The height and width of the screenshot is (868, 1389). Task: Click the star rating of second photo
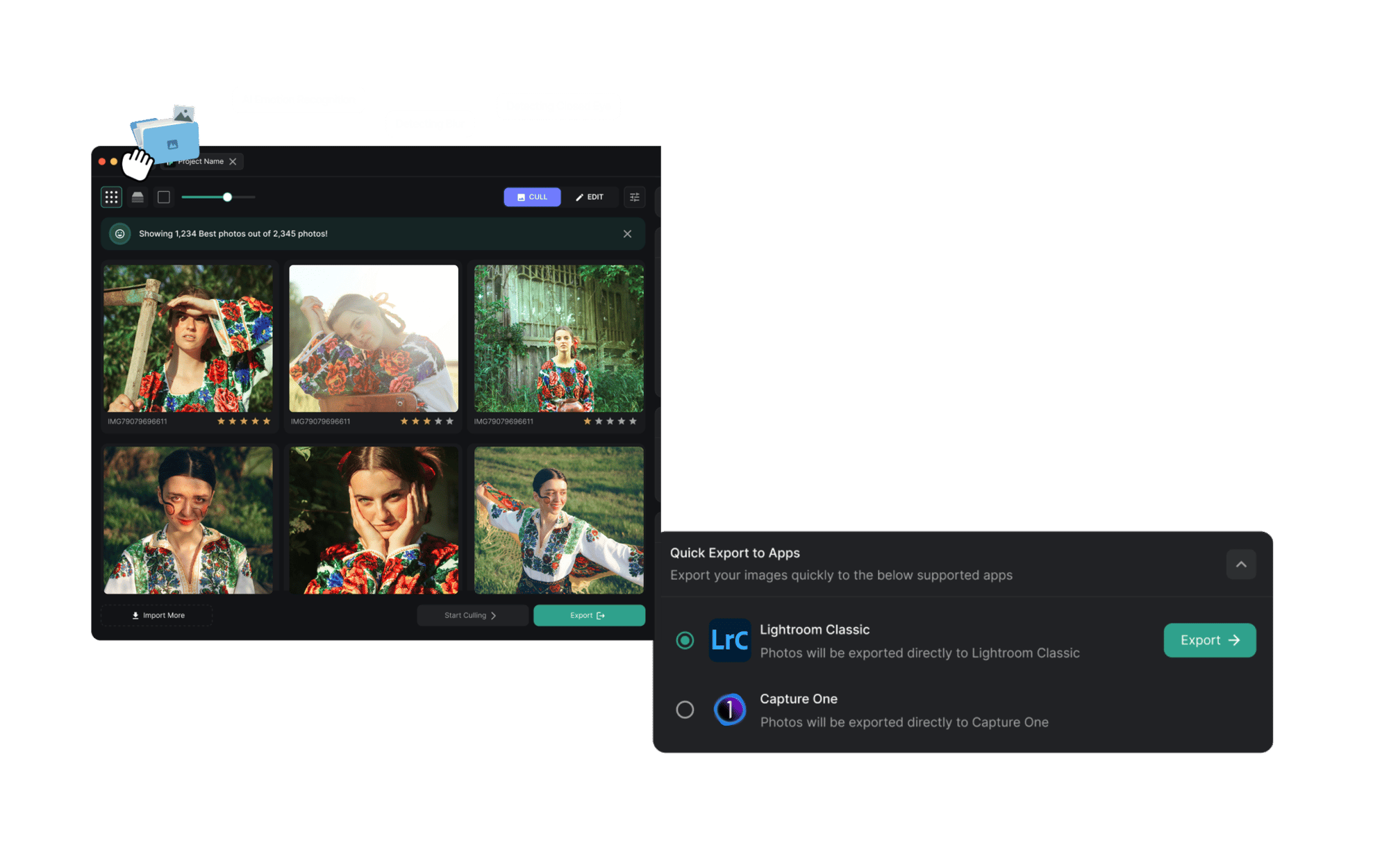click(x=427, y=422)
